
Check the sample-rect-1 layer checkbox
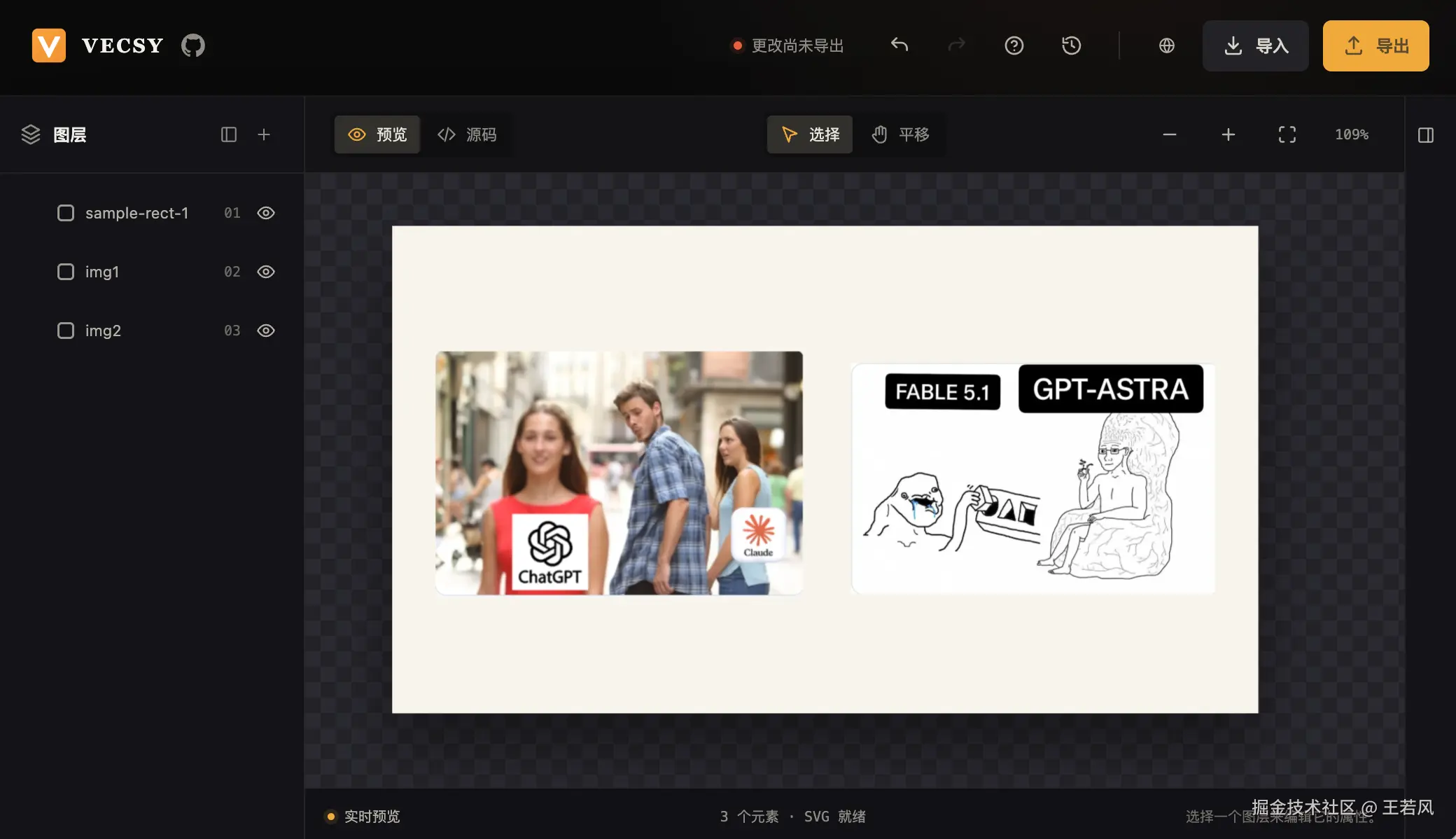pos(66,213)
